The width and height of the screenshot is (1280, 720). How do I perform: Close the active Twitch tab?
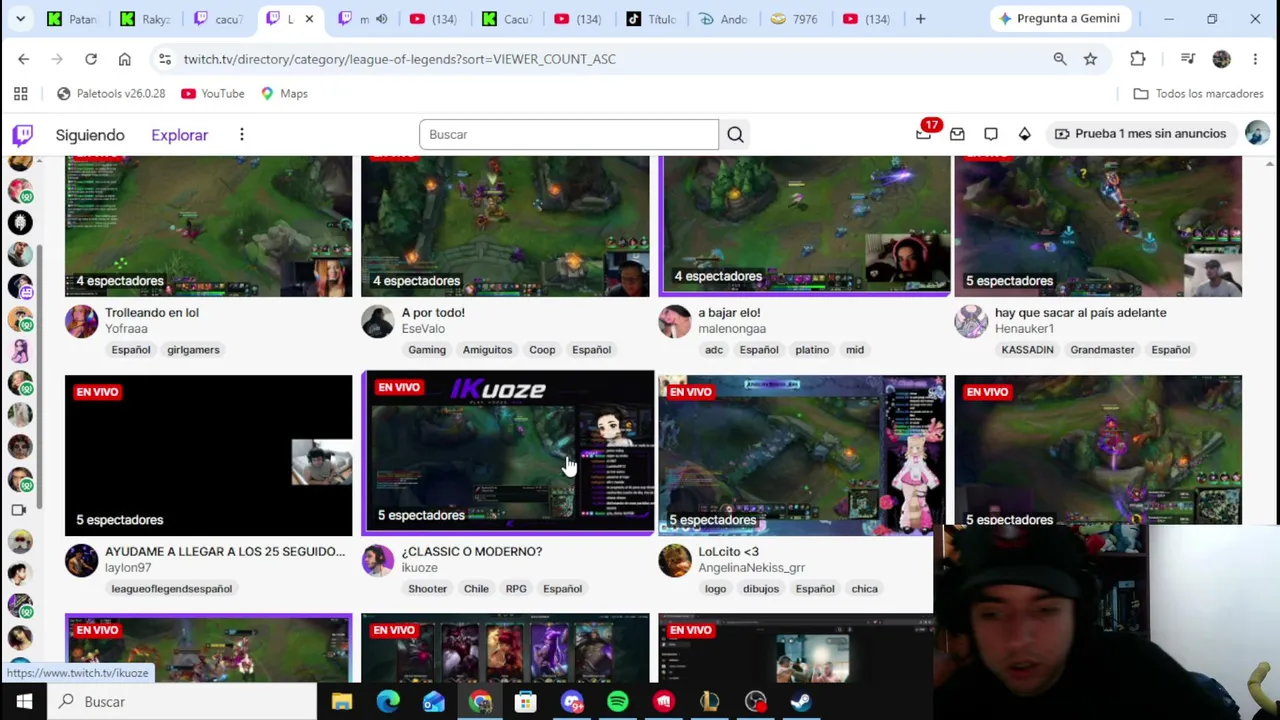[309, 19]
